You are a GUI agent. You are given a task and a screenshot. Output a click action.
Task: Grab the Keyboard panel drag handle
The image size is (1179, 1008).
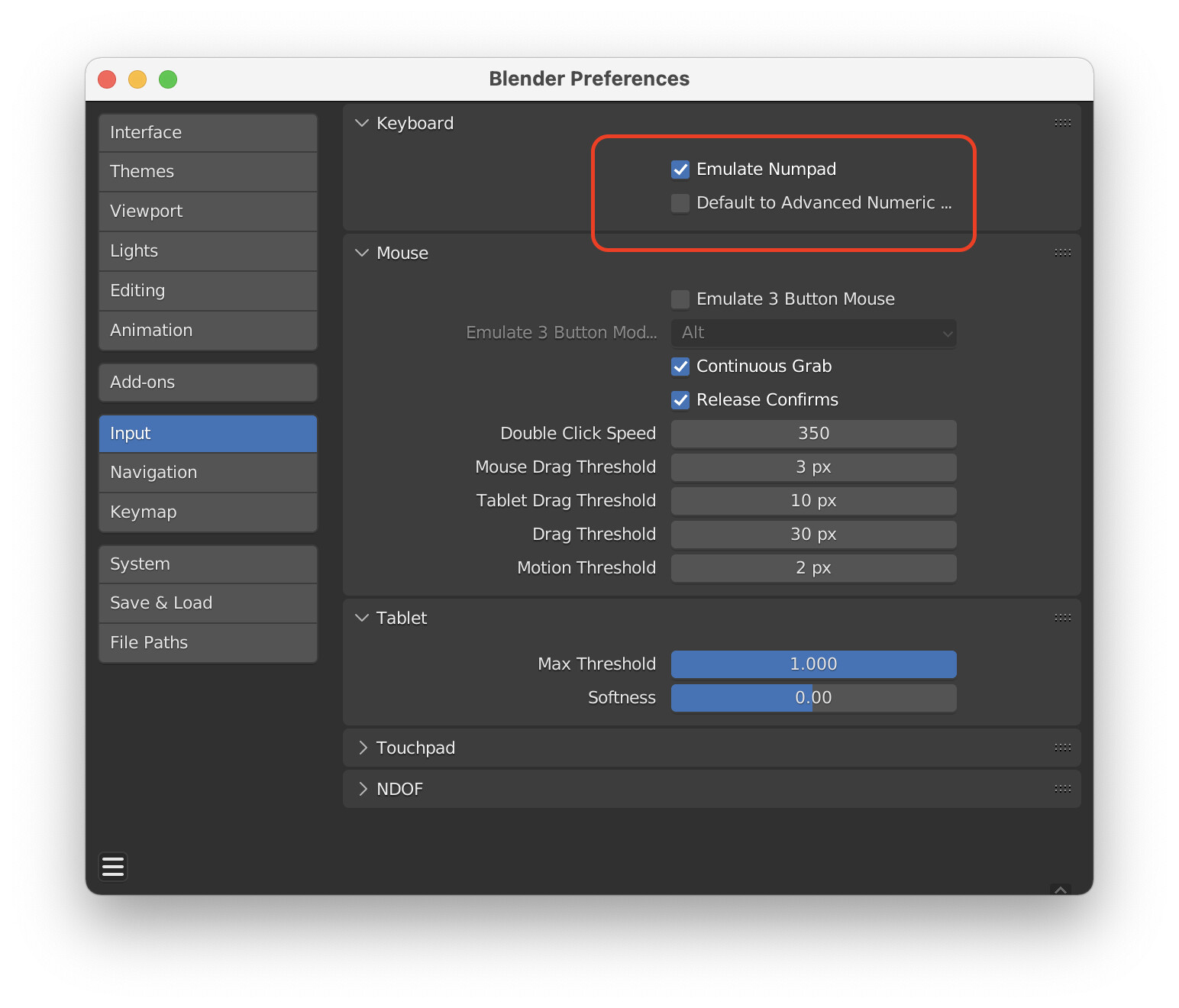[x=1062, y=123]
